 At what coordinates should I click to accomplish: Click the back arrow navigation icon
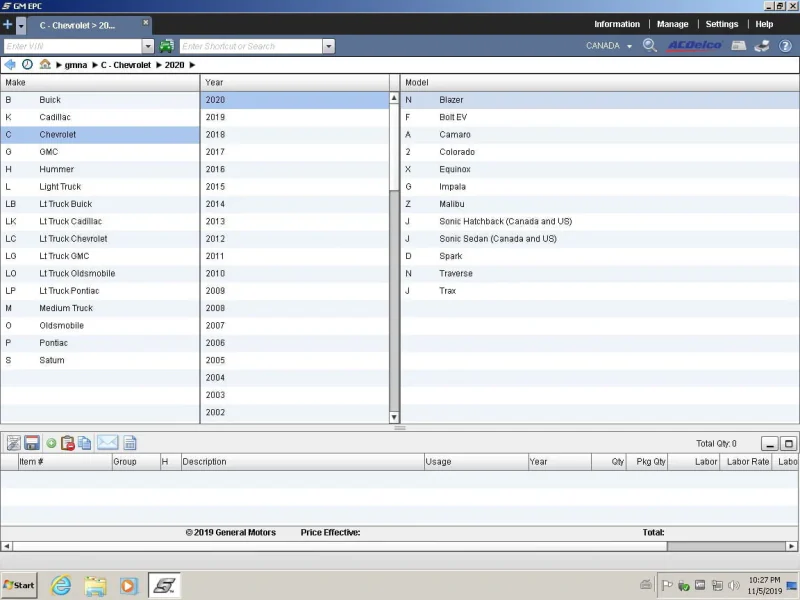click(x=10, y=65)
